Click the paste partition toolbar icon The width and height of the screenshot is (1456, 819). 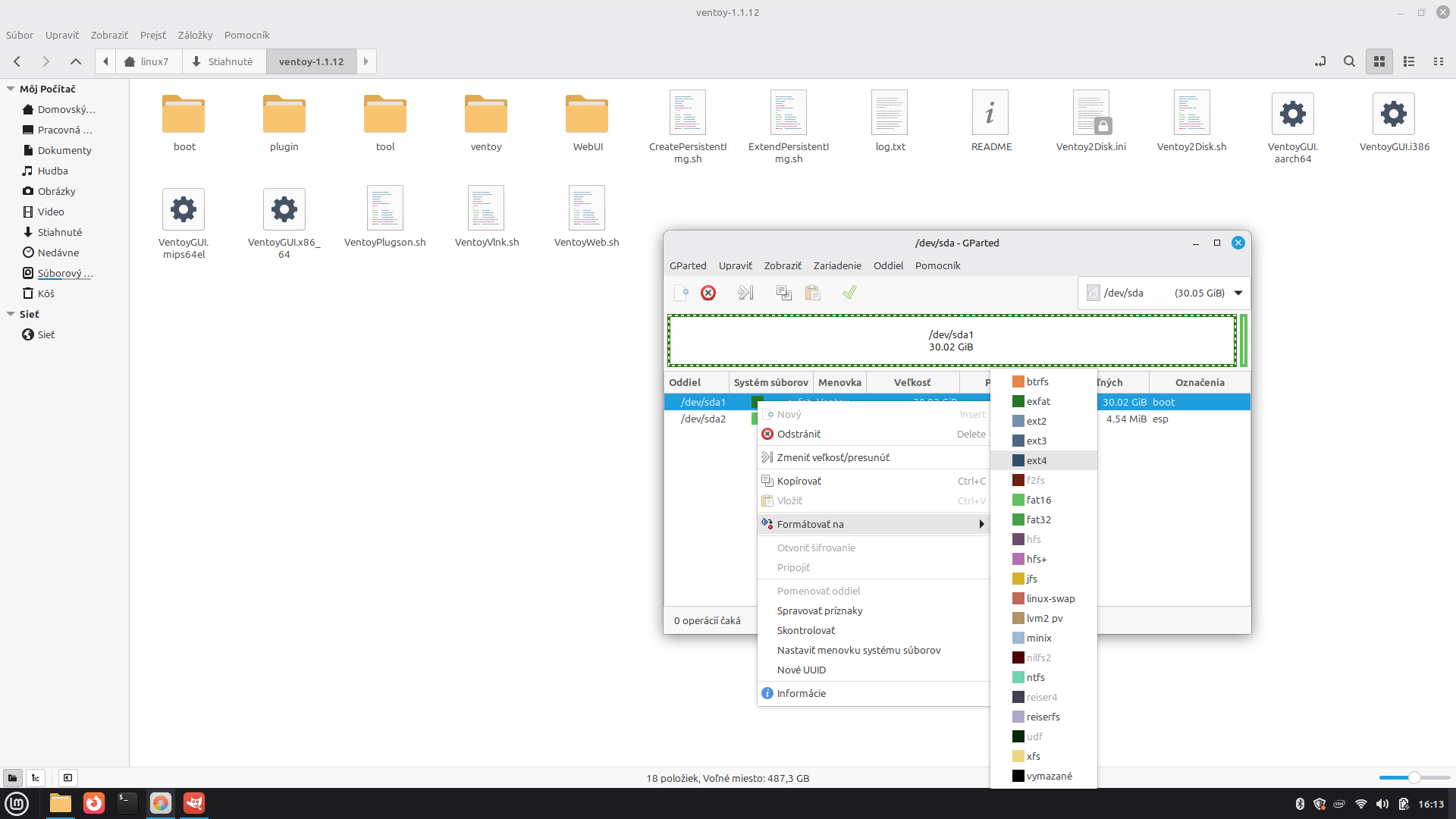coord(813,293)
